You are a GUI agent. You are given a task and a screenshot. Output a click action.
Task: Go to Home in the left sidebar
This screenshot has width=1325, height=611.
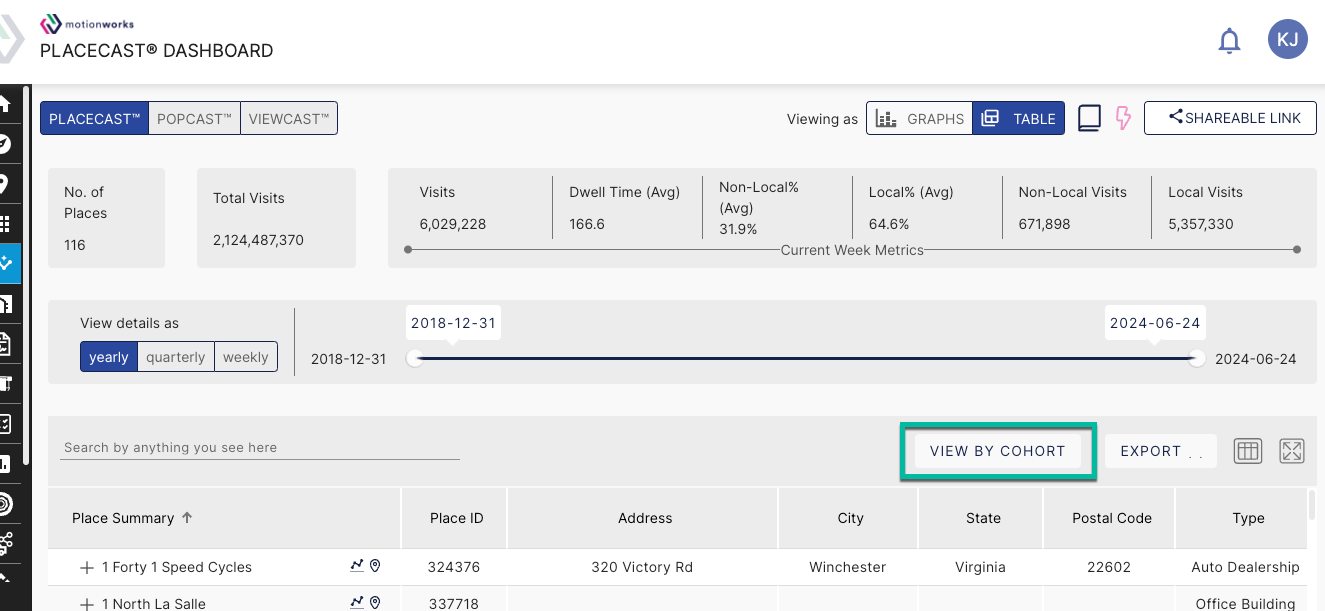click(5, 103)
